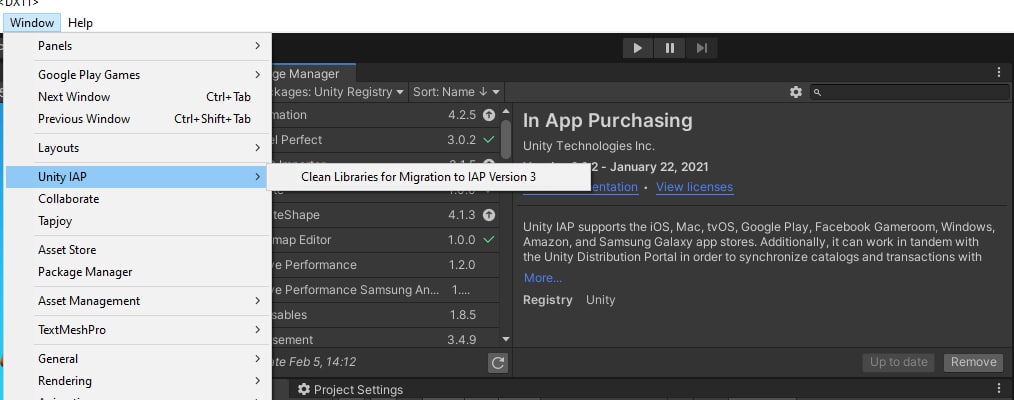Click scroll up arrow of package list
The width and height of the screenshot is (1014, 400).
click(506, 111)
